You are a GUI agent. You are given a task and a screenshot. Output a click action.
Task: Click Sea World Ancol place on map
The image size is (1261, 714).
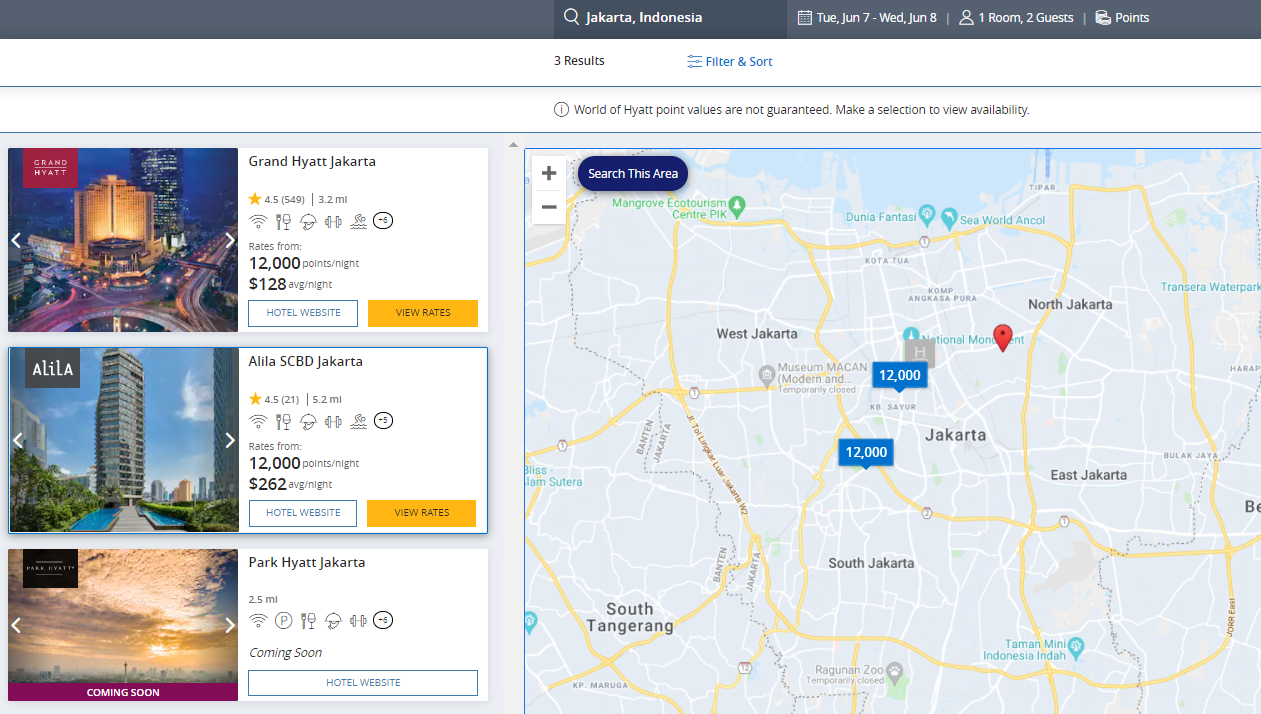pos(994,220)
